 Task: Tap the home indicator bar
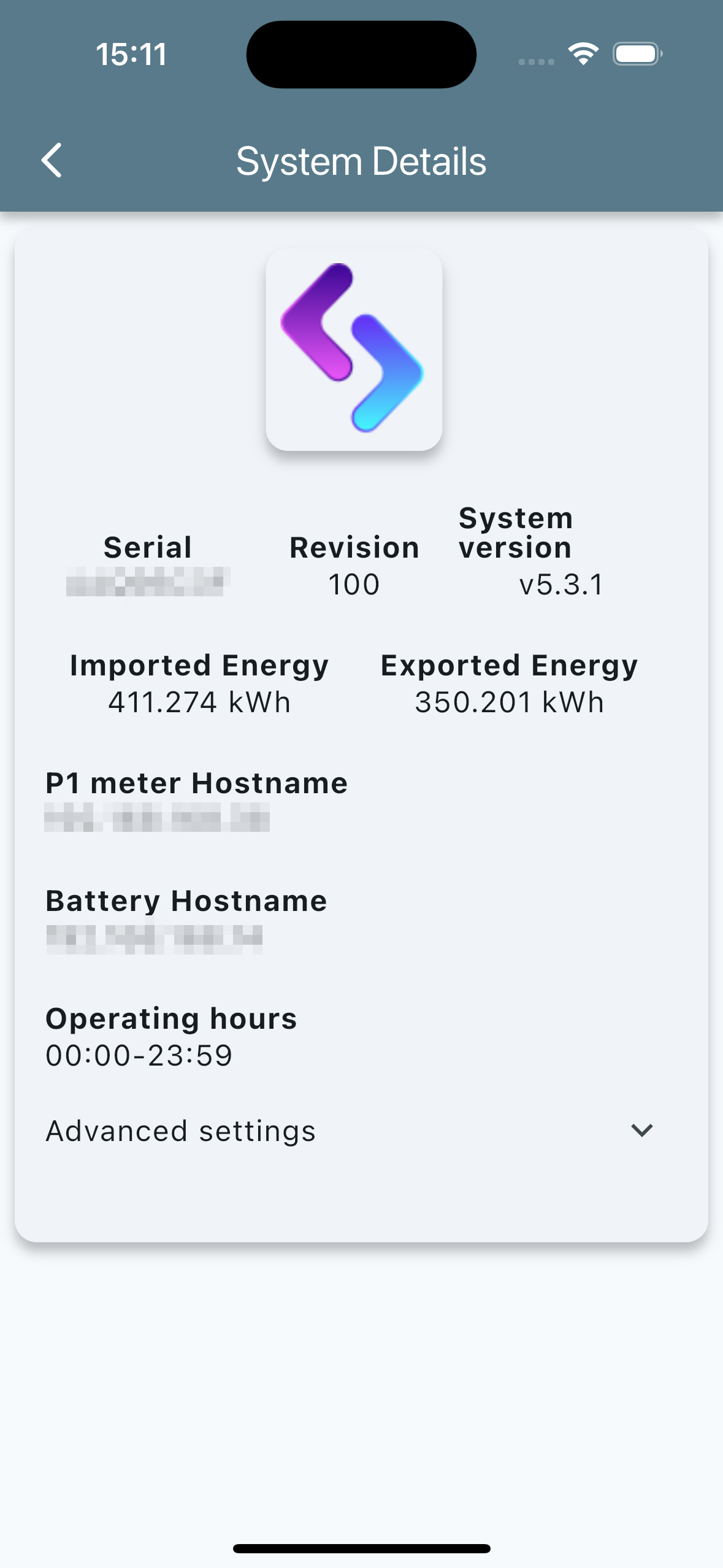pyautogui.click(x=361, y=1548)
